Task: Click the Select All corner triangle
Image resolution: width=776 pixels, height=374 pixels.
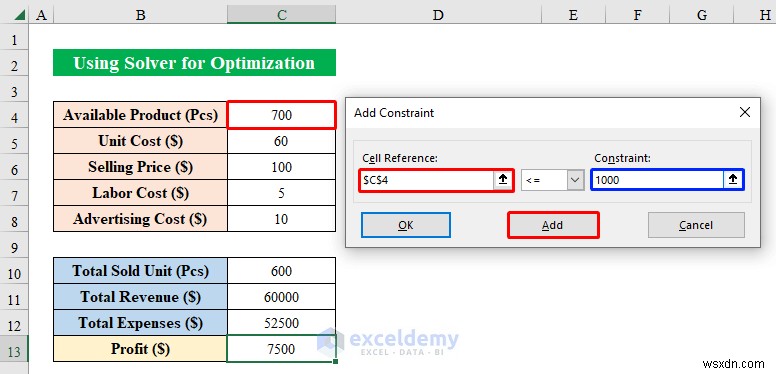Action: [x=20, y=15]
